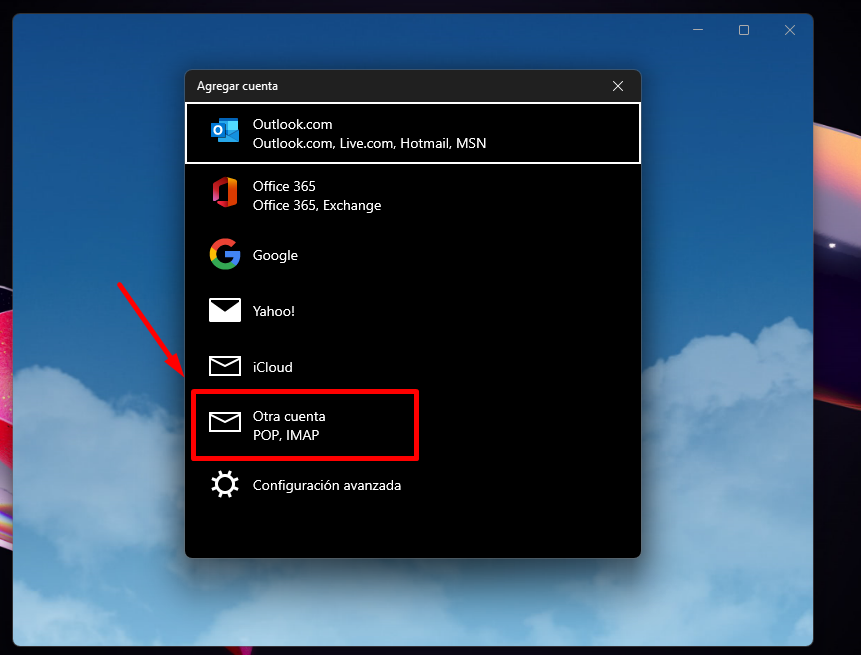Click the Google G logo
The image size is (861, 655).
pos(225,254)
